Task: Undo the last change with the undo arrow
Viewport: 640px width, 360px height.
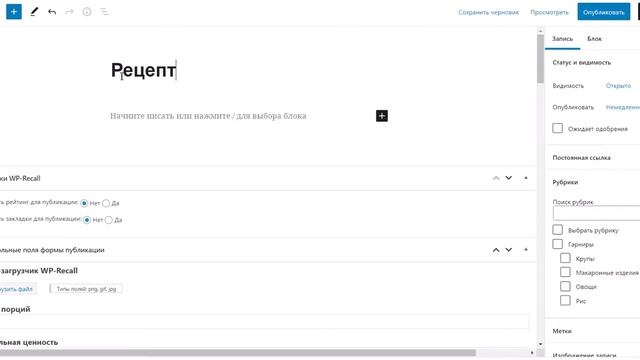Action: (52, 12)
